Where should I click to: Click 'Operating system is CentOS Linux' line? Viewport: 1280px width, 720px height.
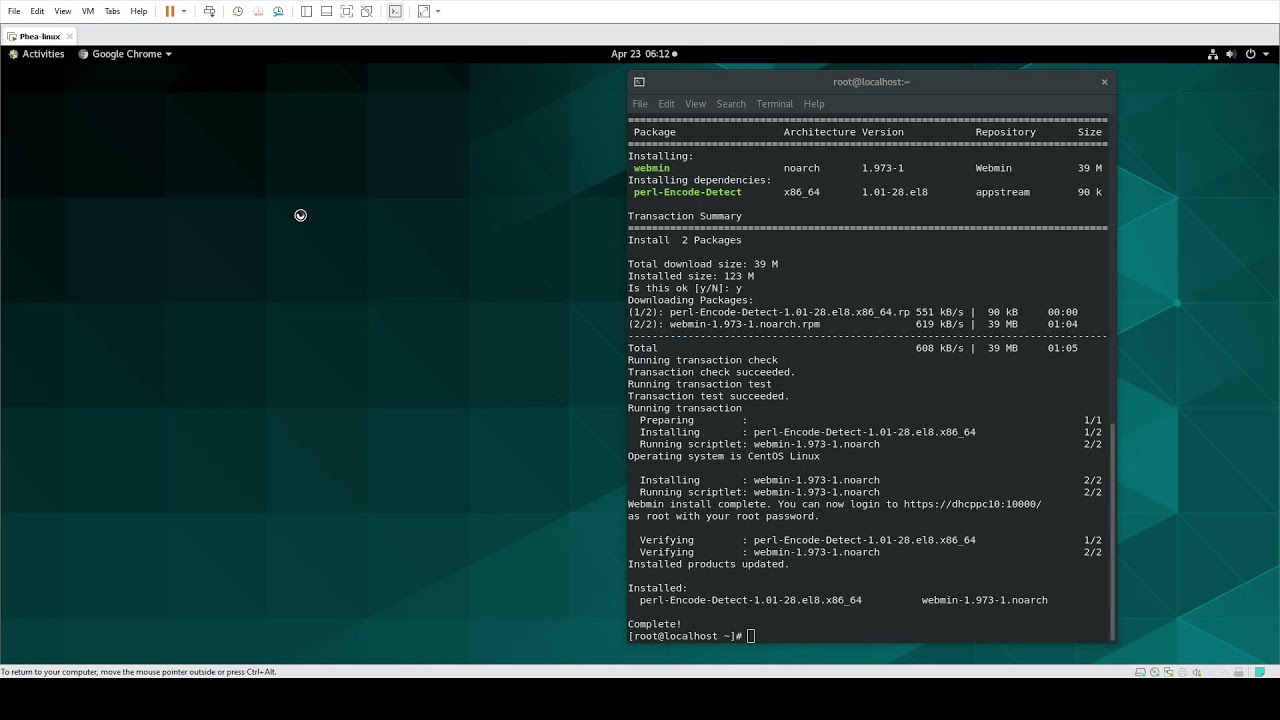click(724, 456)
